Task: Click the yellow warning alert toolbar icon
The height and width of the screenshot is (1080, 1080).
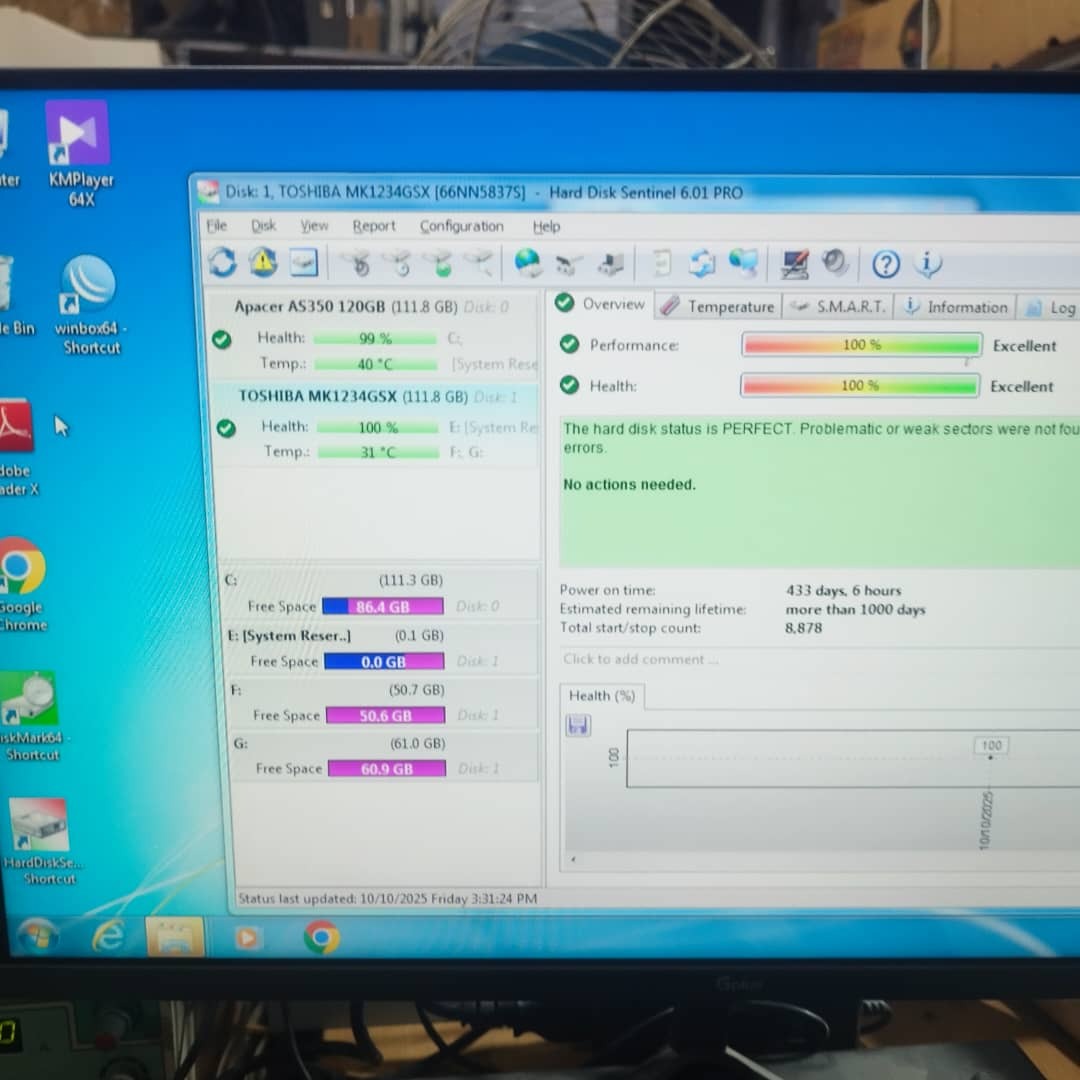Action: (263, 263)
